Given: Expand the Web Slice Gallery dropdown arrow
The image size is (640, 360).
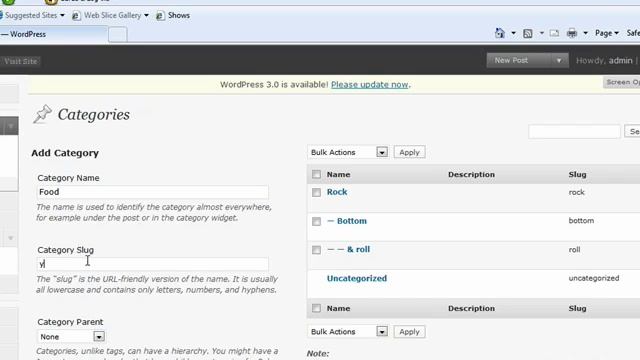Looking at the screenshot, I should pos(146,16).
